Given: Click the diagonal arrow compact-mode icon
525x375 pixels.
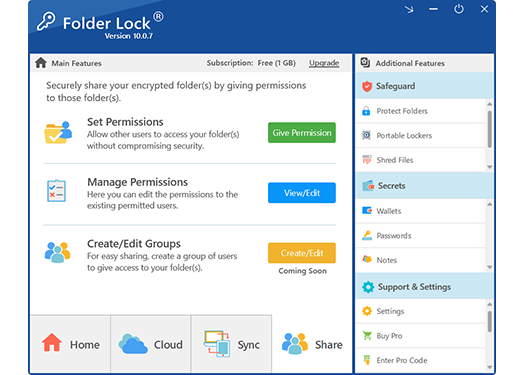Looking at the screenshot, I should 409,9.
